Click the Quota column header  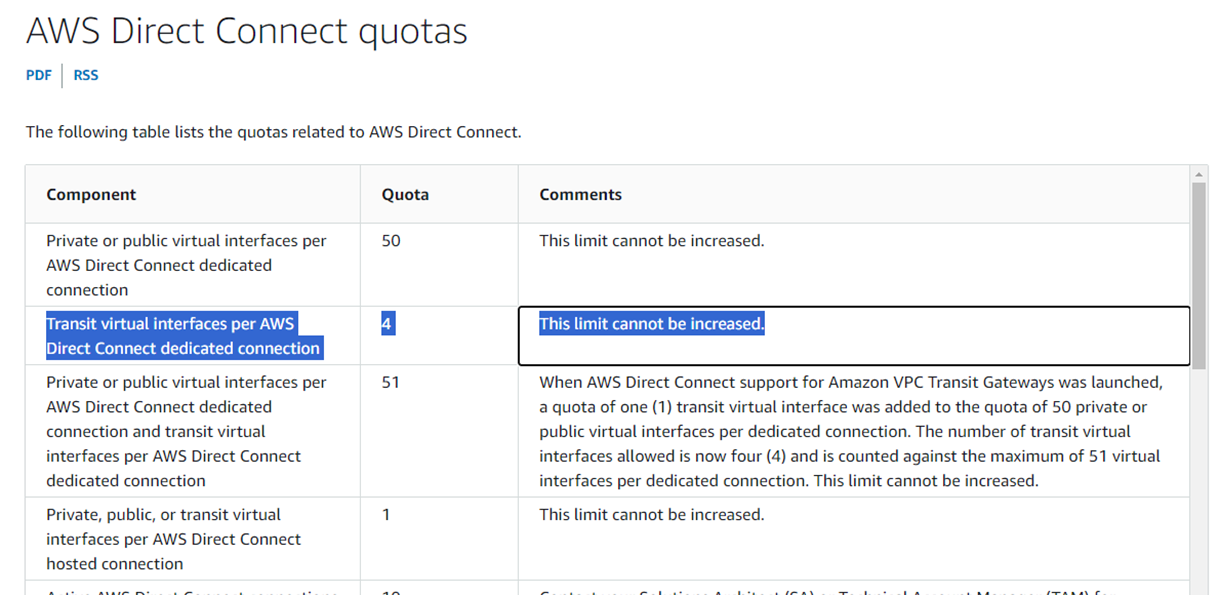tap(405, 195)
